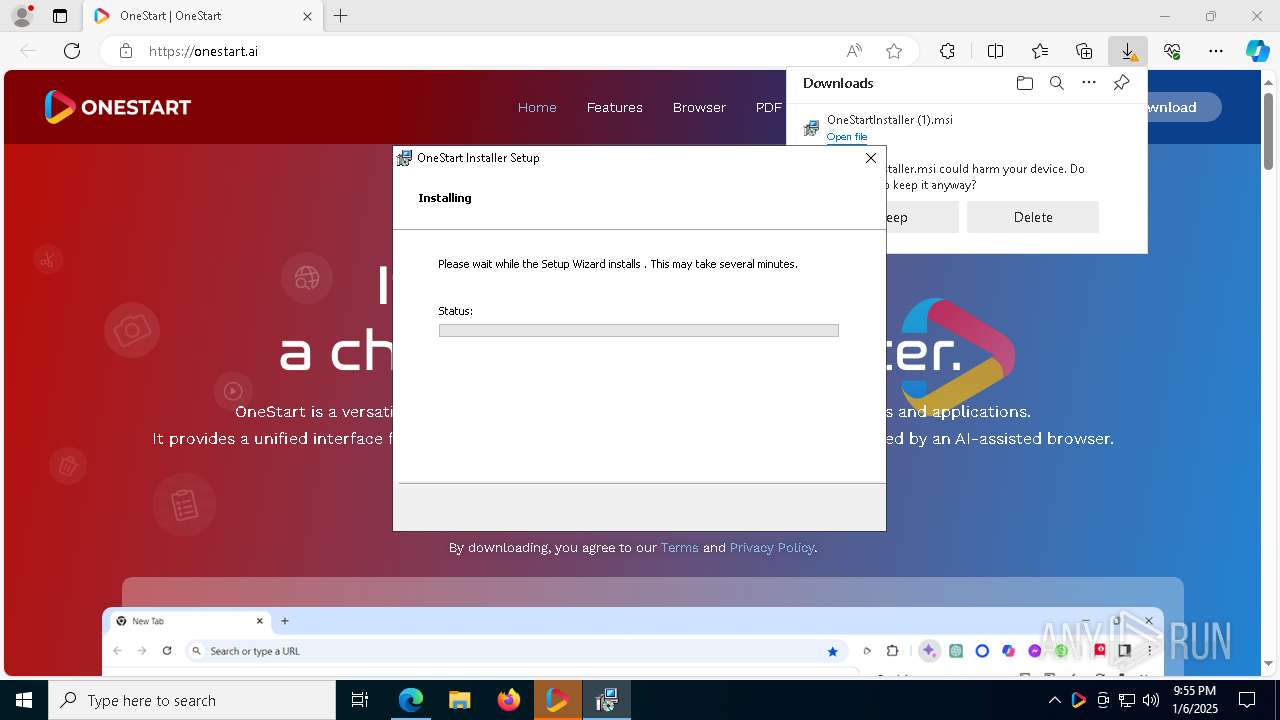Open Features in site navigation
Viewport: 1280px width, 720px height.
click(614, 107)
